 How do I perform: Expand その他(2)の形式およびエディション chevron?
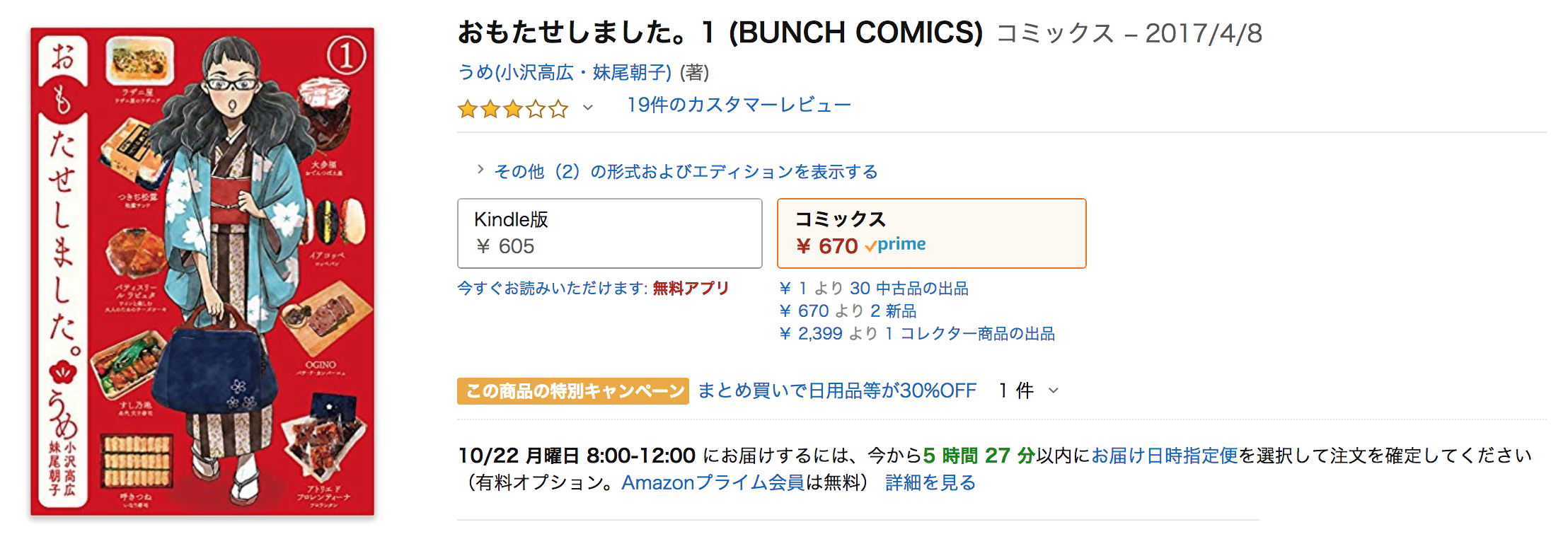pyautogui.click(x=480, y=170)
